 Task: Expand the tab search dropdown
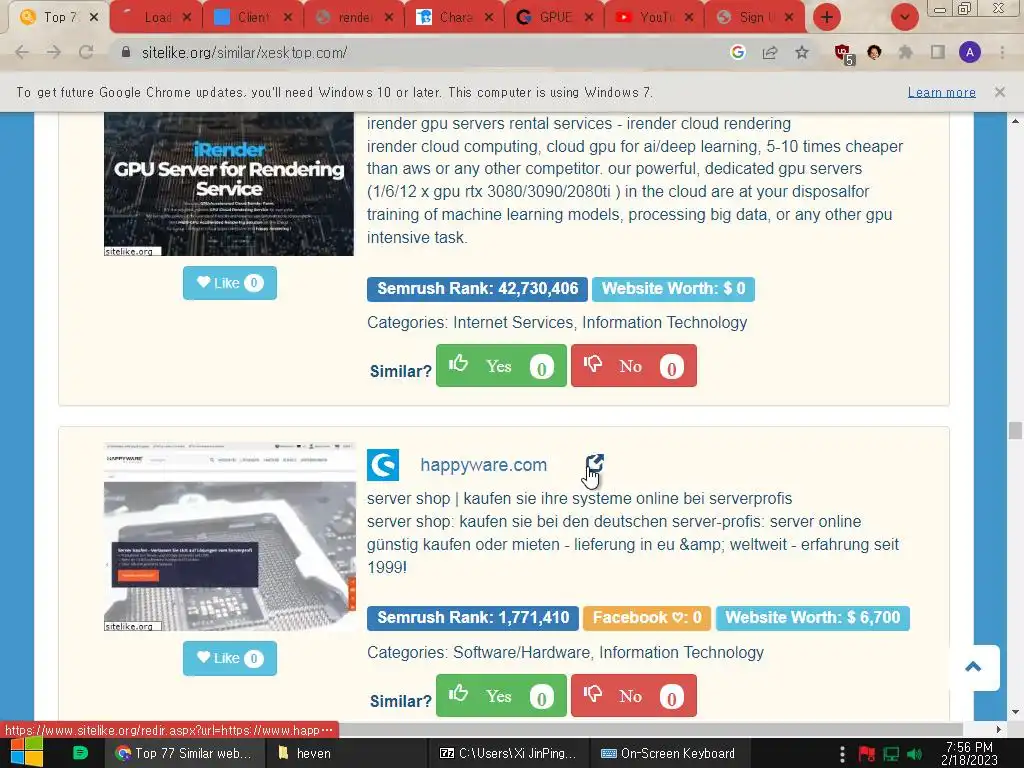pyautogui.click(x=905, y=17)
